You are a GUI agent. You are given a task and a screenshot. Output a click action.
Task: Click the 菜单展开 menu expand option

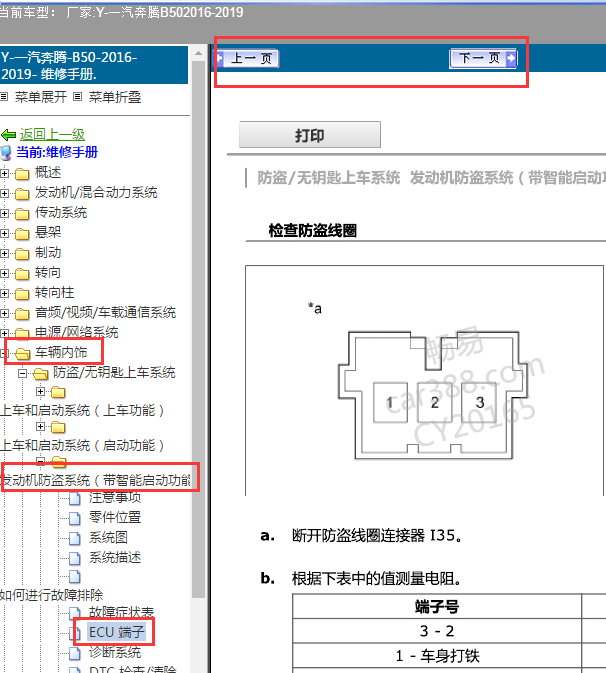click(x=40, y=97)
